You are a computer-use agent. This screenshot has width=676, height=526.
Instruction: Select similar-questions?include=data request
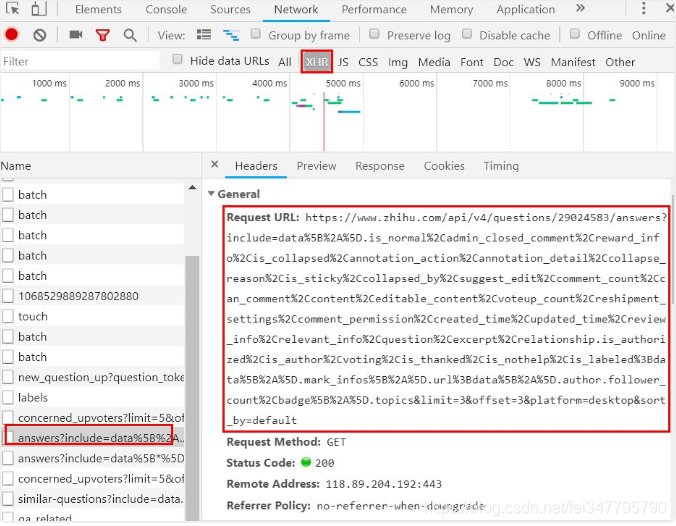pyautogui.click(x=93, y=499)
